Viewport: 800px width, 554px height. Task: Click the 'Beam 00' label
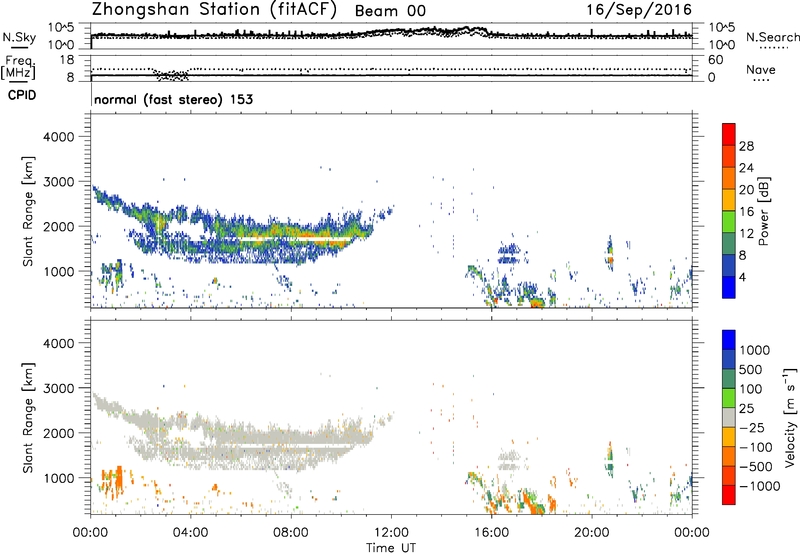390,11
